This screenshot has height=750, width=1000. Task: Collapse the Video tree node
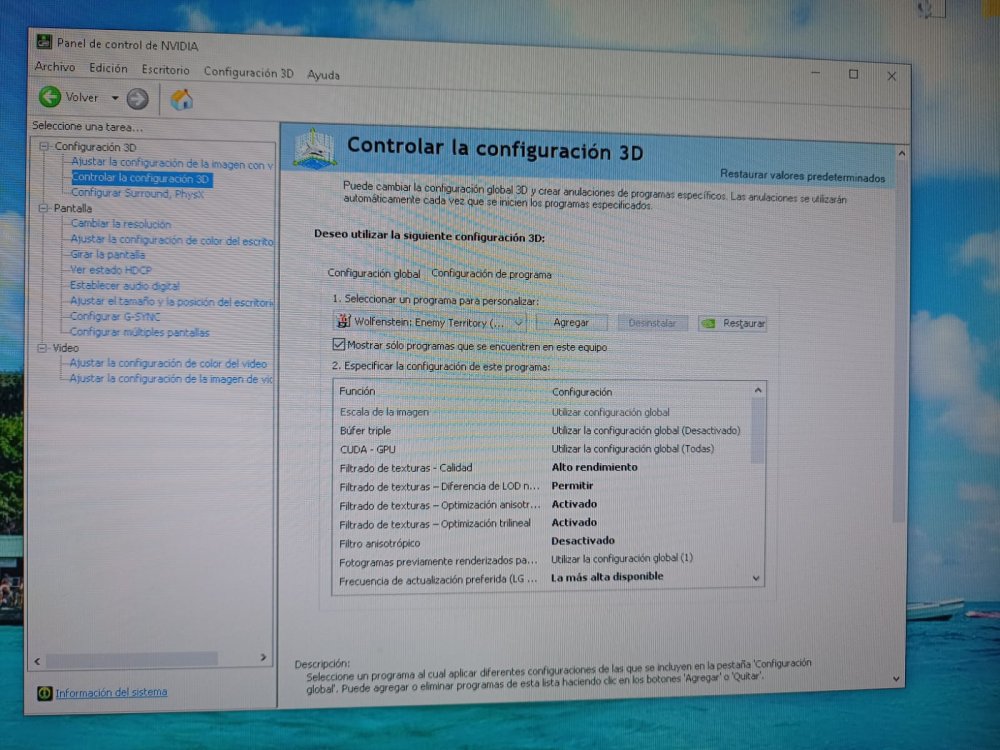point(41,348)
